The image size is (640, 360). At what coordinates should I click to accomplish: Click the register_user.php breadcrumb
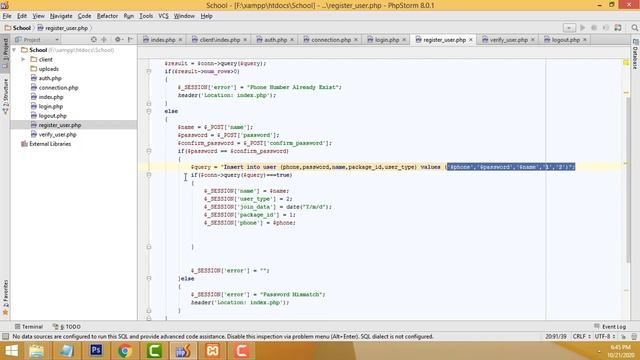point(62,28)
